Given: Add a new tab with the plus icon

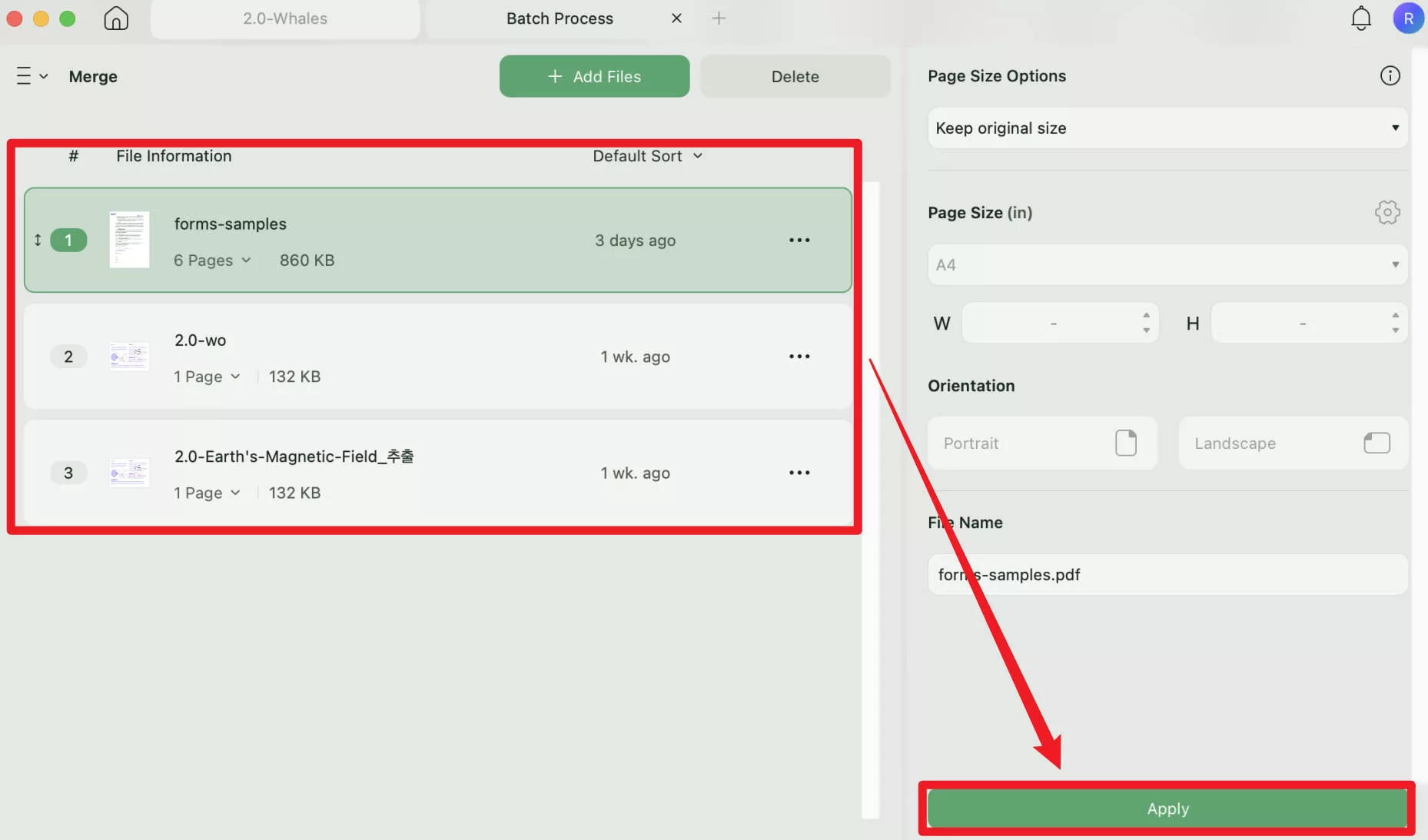Looking at the screenshot, I should click(719, 18).
